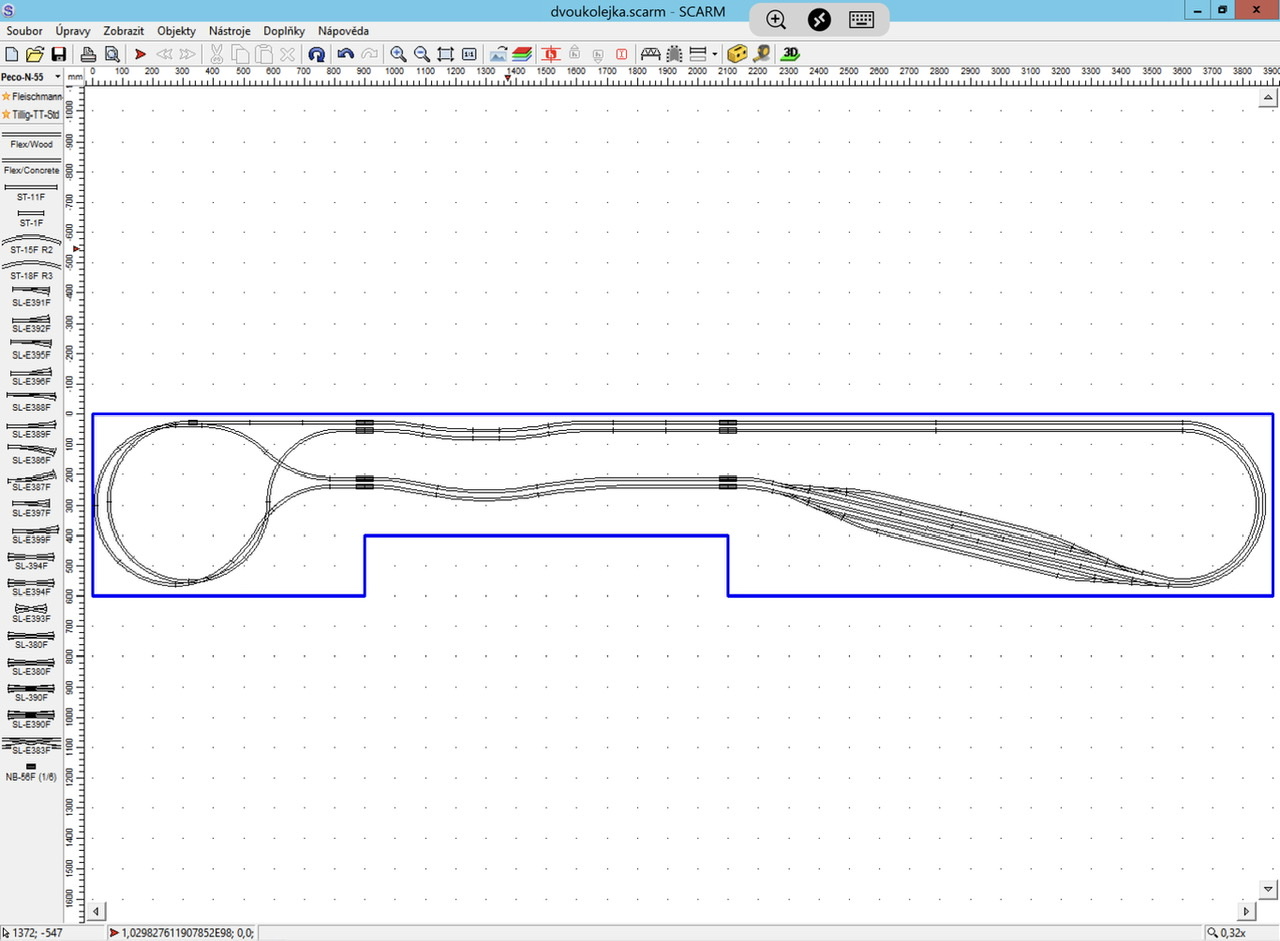The width and height of the screenshot is (1280, 941).
Task: Toggle the 1:1 zoom button
Action: (x=469, y=54)
